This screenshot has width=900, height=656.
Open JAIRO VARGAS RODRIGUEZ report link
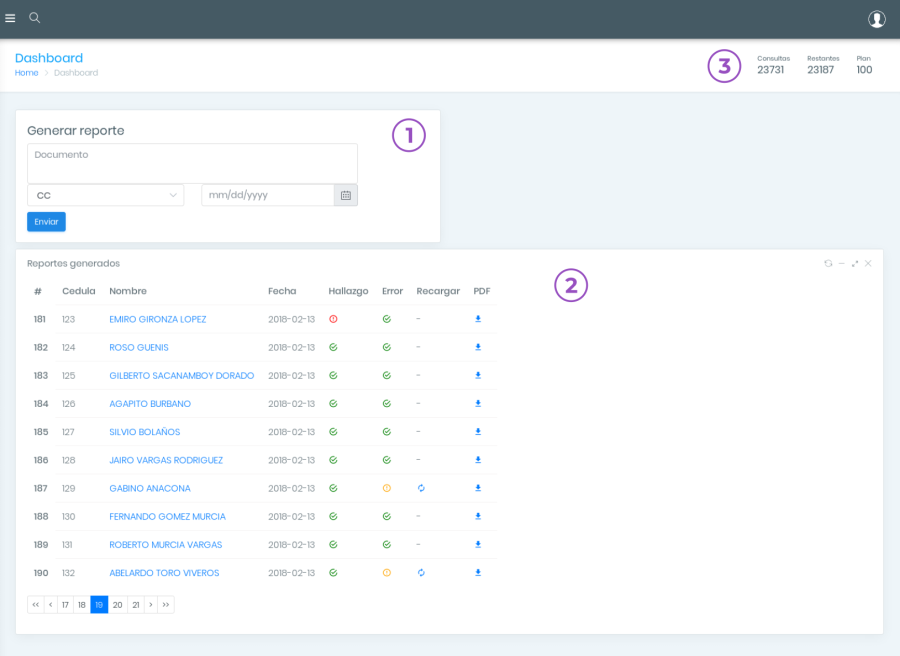[x=166, y=460]
